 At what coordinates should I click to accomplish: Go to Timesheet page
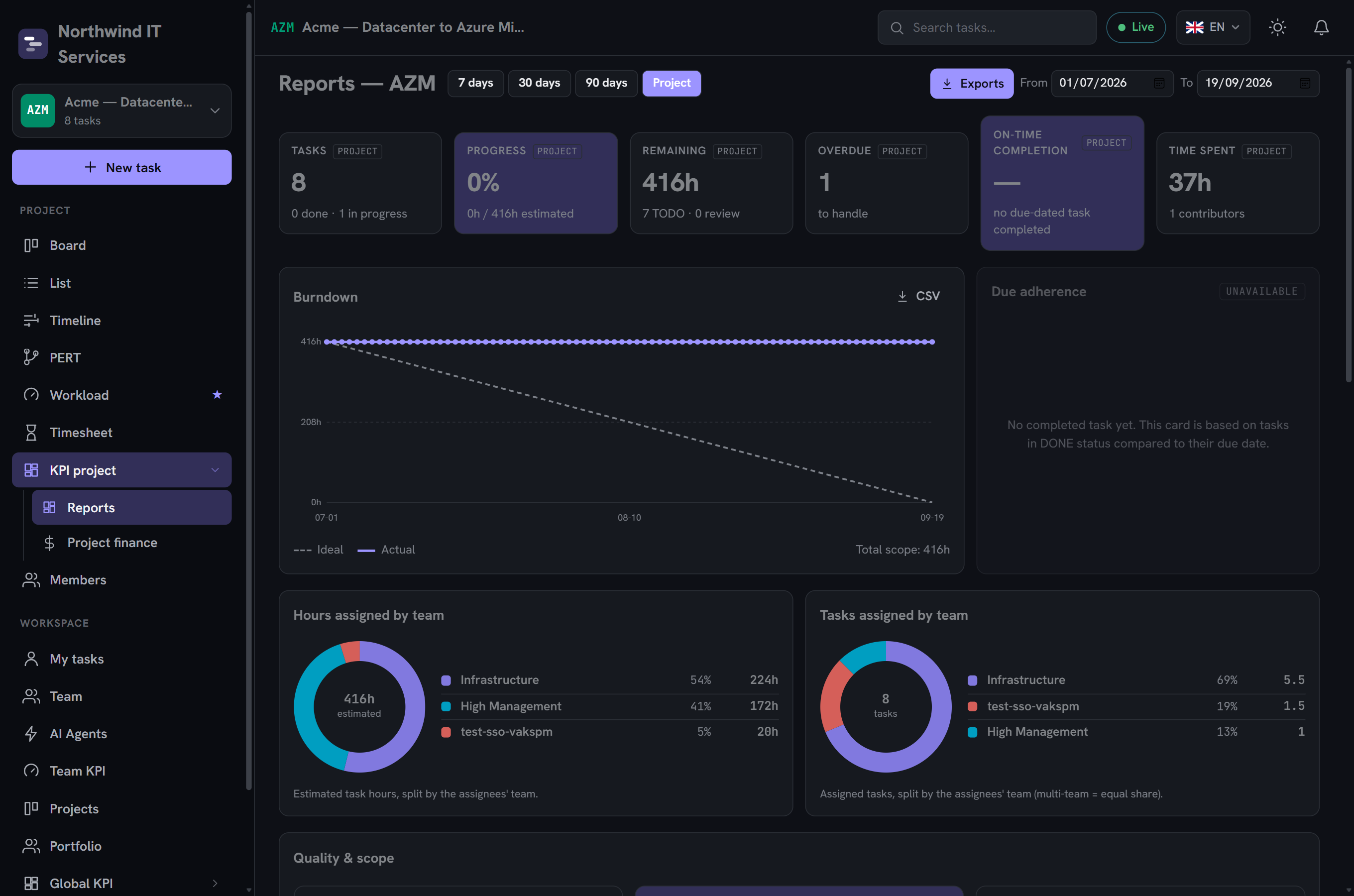tap(121, 433)
